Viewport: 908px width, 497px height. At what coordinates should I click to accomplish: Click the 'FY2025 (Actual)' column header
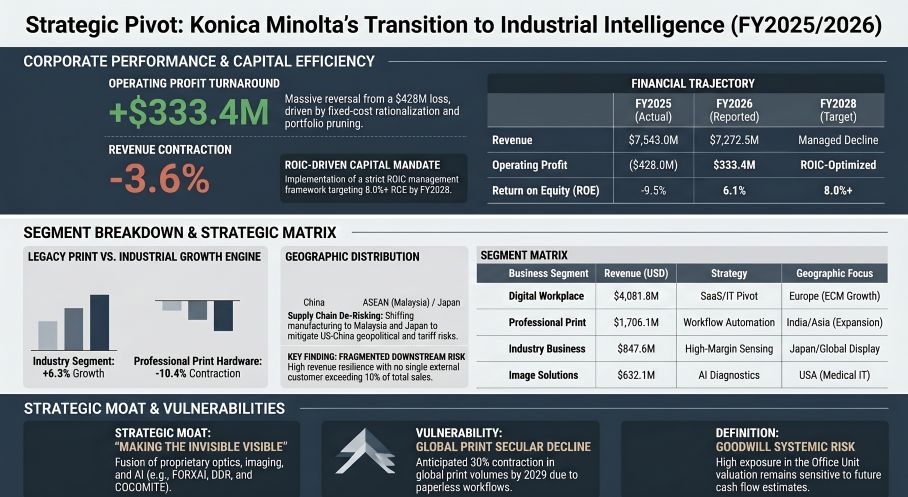point(653,110)
